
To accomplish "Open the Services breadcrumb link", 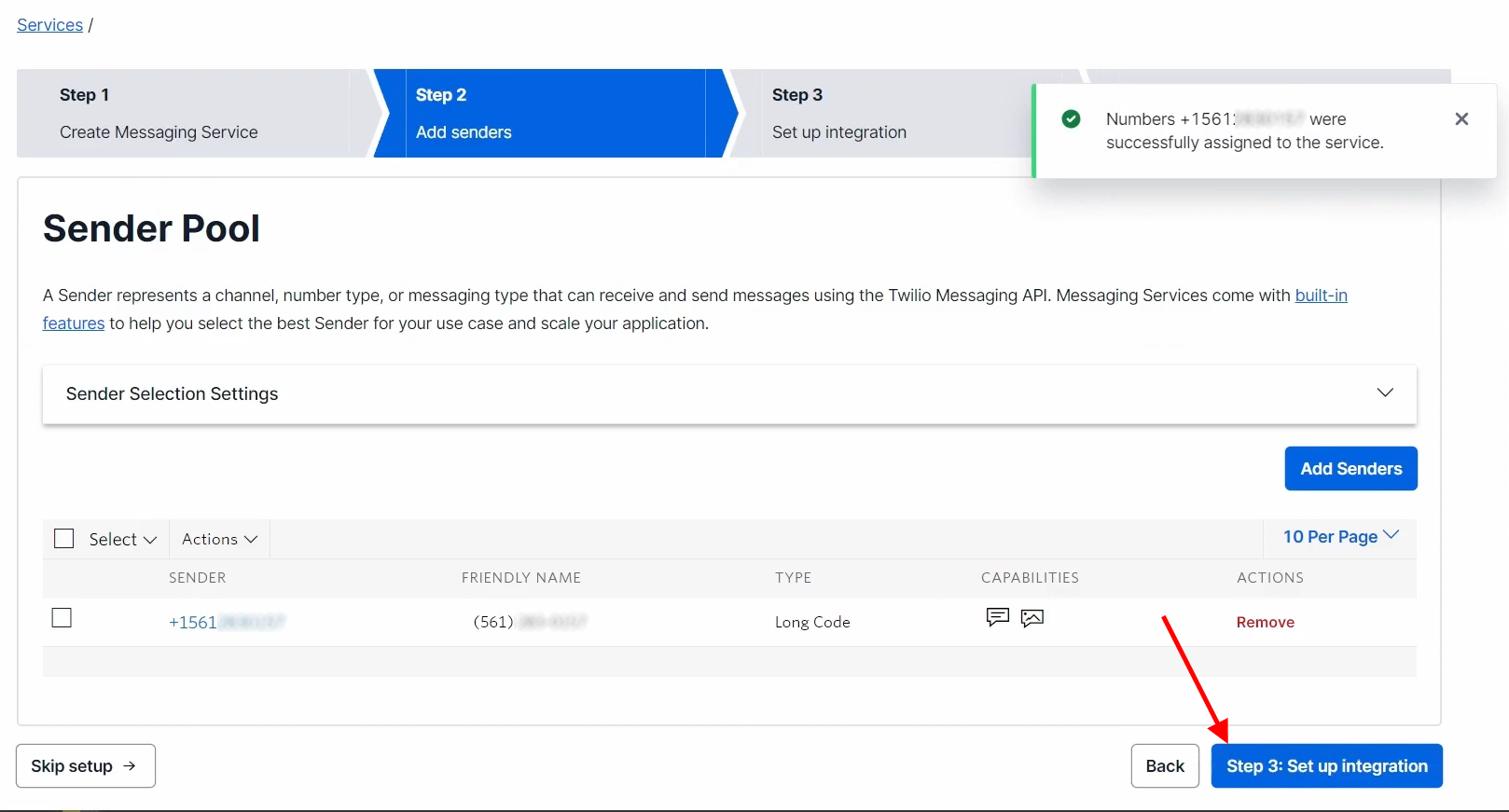I will coord(50,25).
